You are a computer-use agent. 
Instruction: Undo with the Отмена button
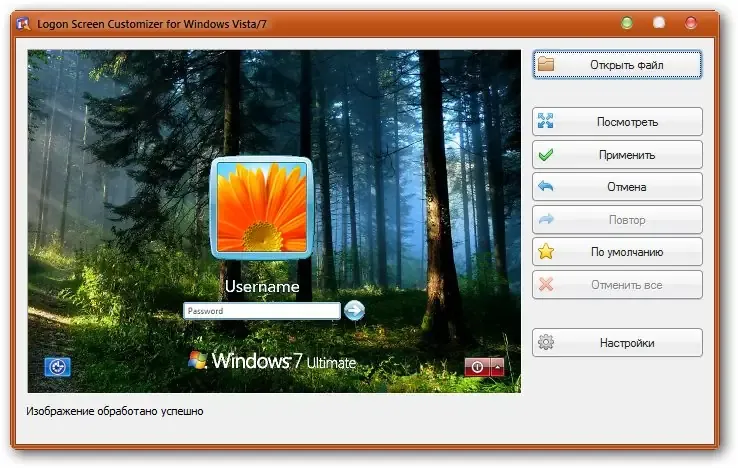pyautogui.click(x=617, y=186)
